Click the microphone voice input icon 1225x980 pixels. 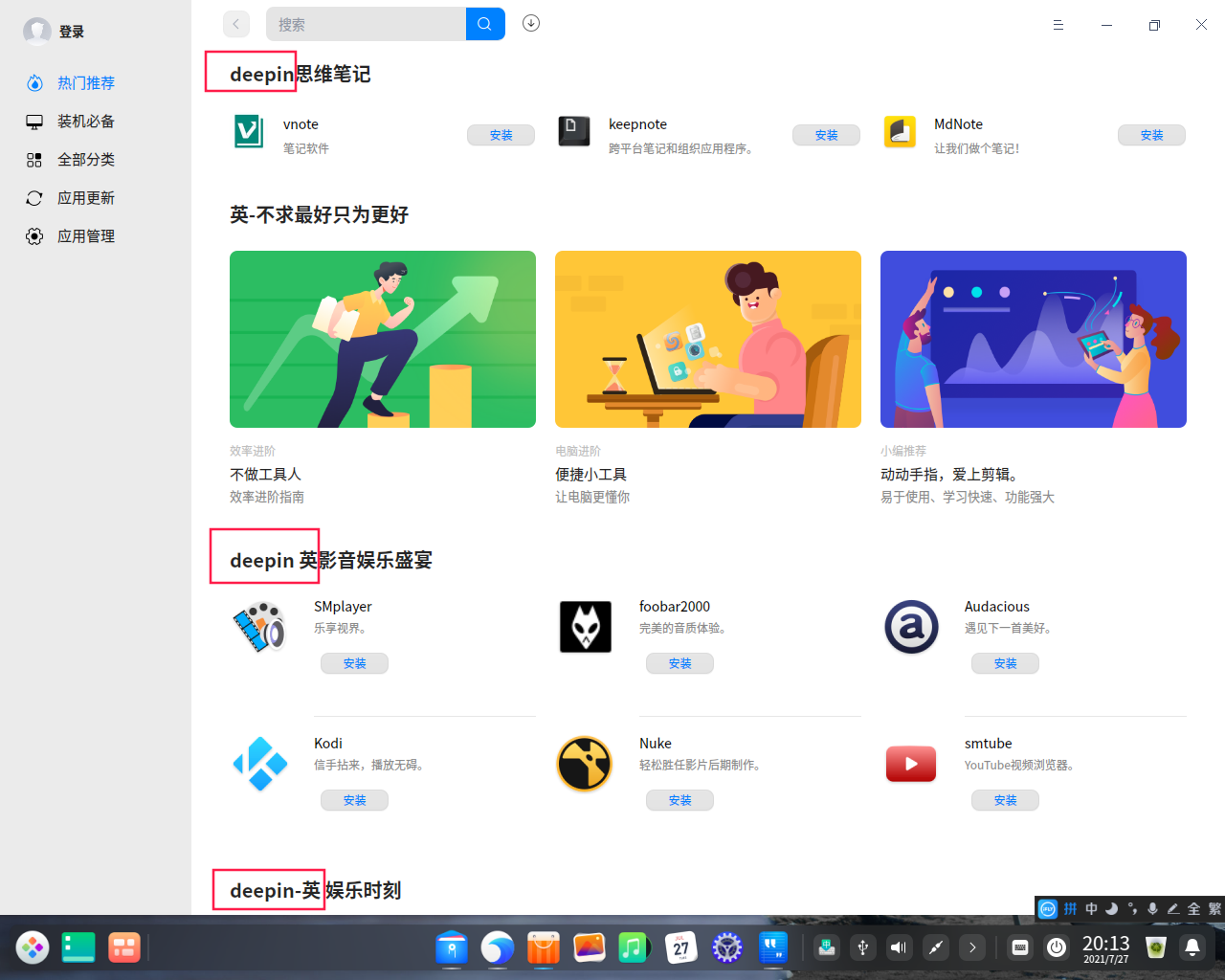click(x=1152, y=908)
